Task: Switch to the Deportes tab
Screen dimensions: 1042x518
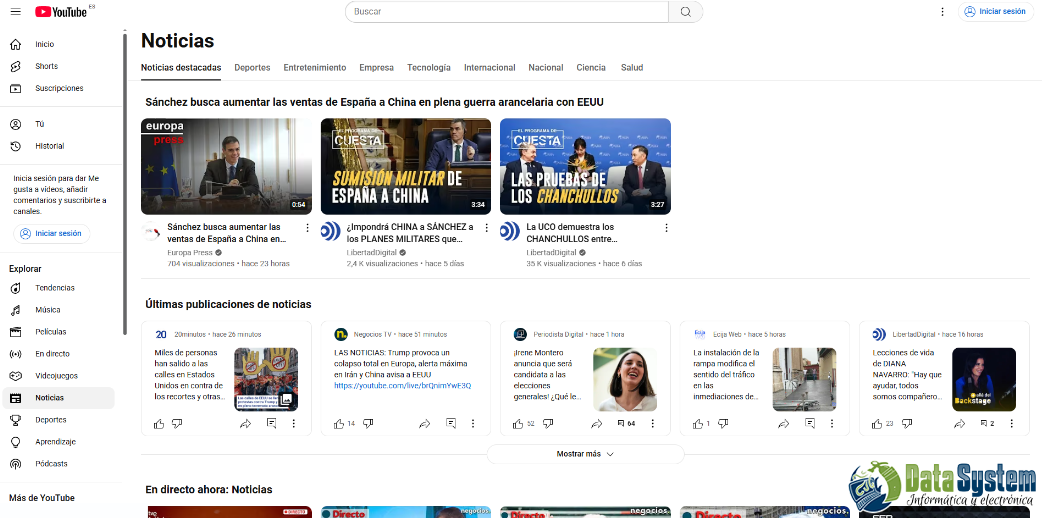Action: click(x=252, y=67)
